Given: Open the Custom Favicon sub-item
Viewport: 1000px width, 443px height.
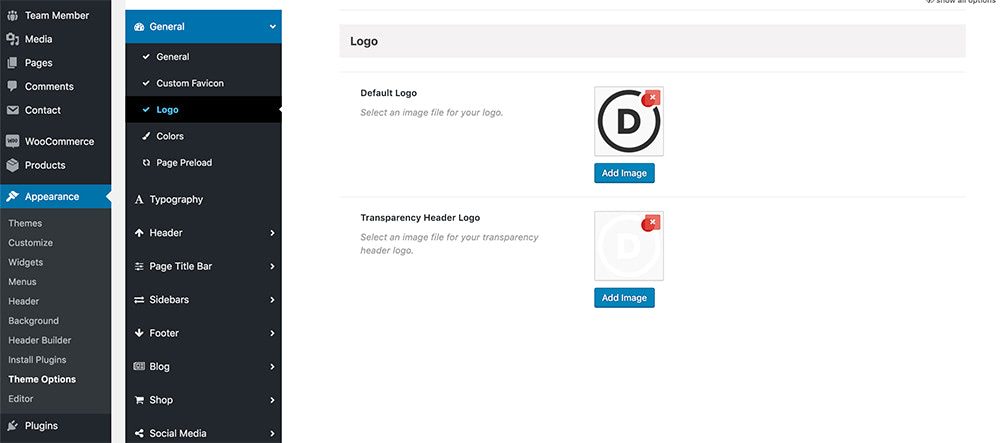Looking at the screenshot, I should 203,83.
